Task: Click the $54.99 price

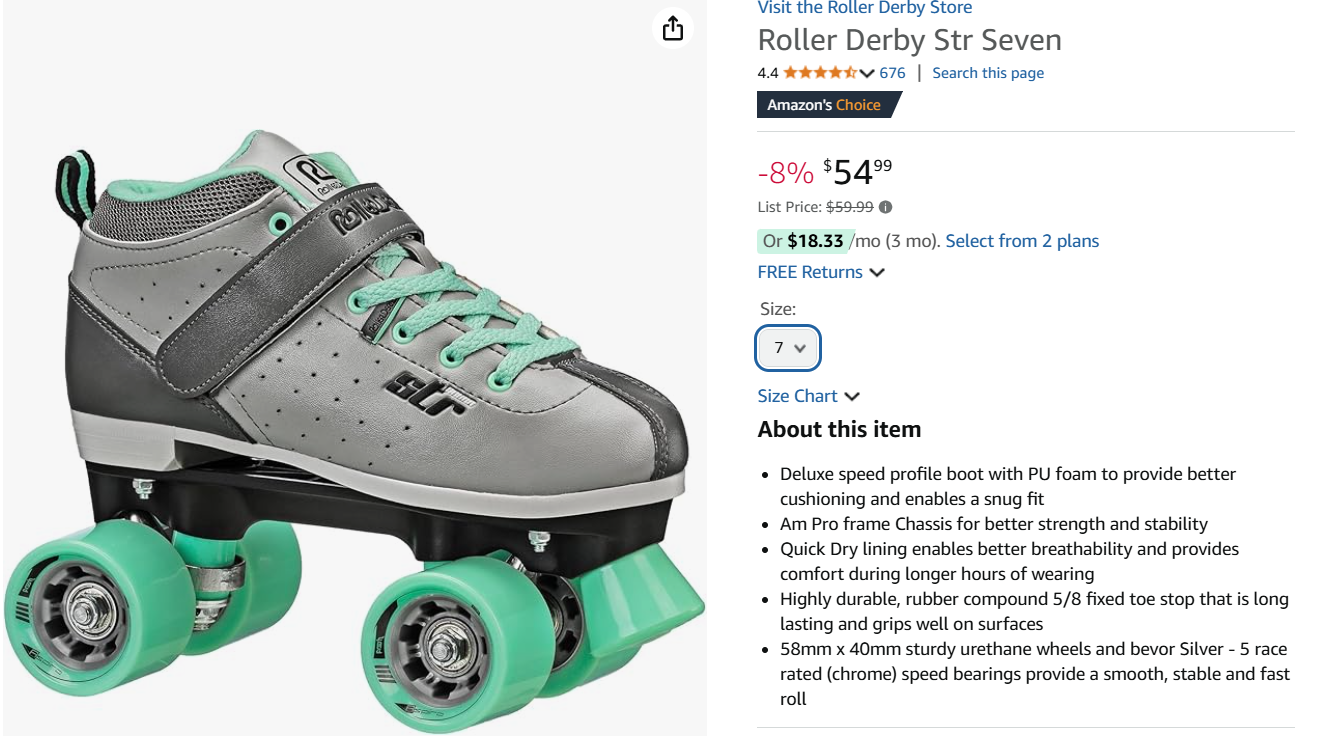Action: coord(858,172)
